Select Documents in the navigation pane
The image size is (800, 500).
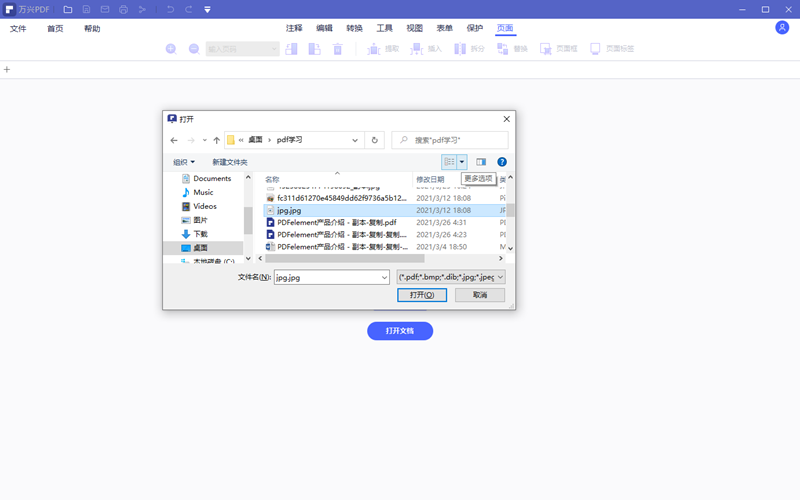point(211,179)
